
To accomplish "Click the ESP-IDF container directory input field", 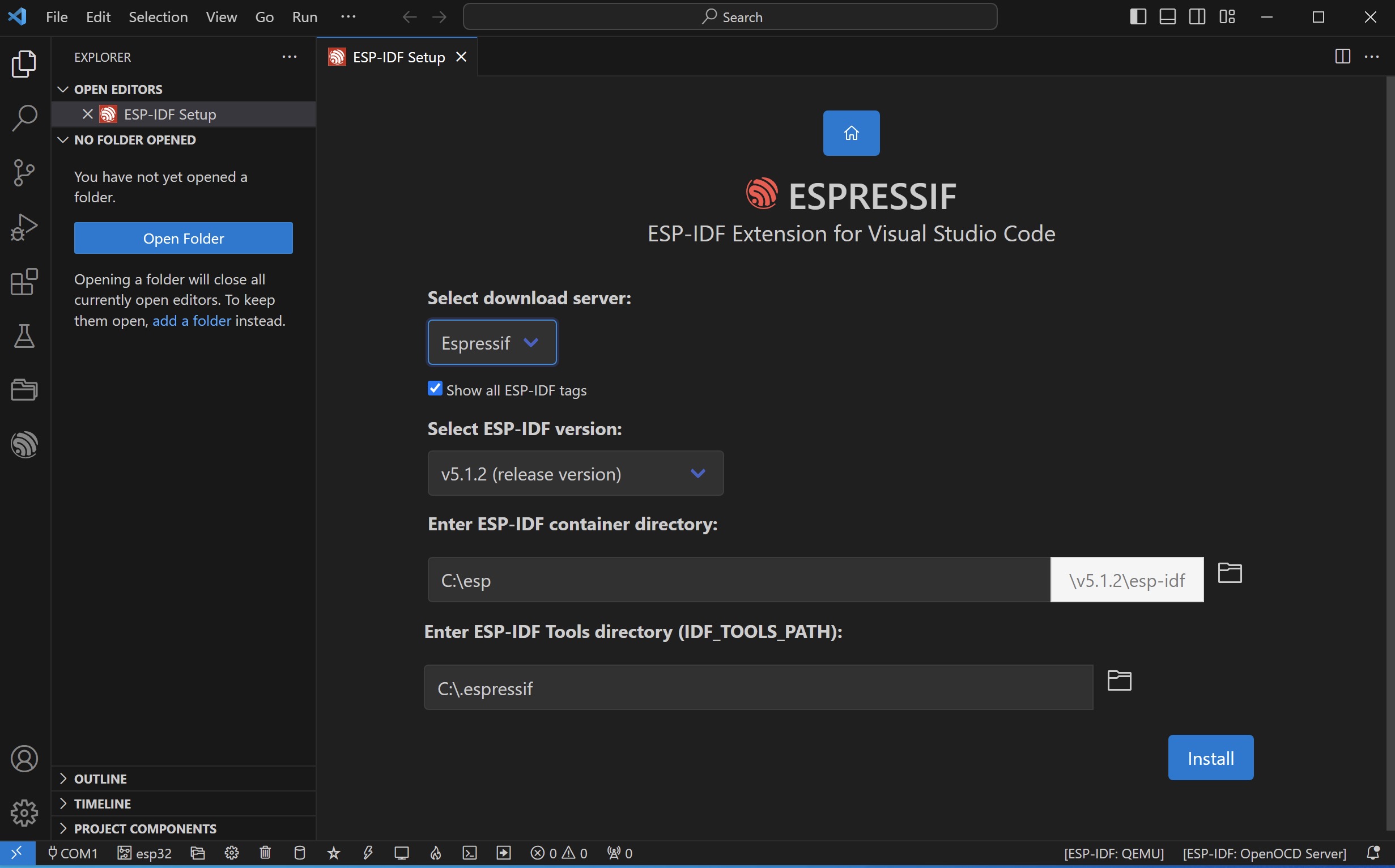I will coord(739,580).
